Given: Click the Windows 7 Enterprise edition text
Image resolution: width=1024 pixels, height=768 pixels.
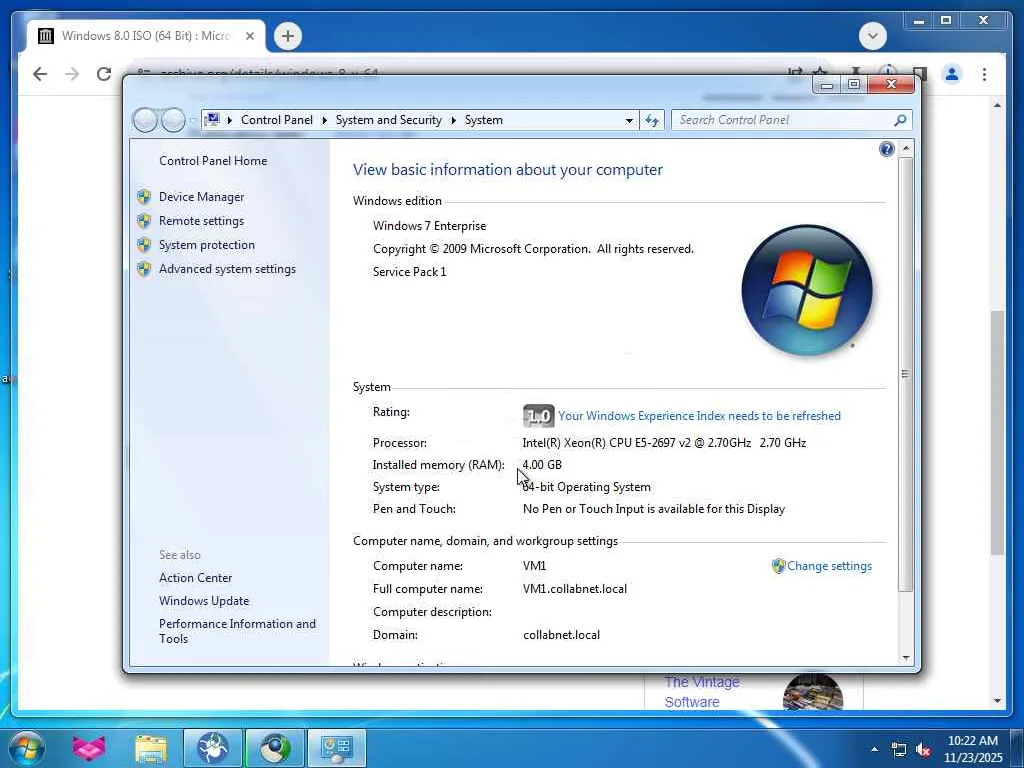Looking at the screenshot, I should click(x=430, y=226).
